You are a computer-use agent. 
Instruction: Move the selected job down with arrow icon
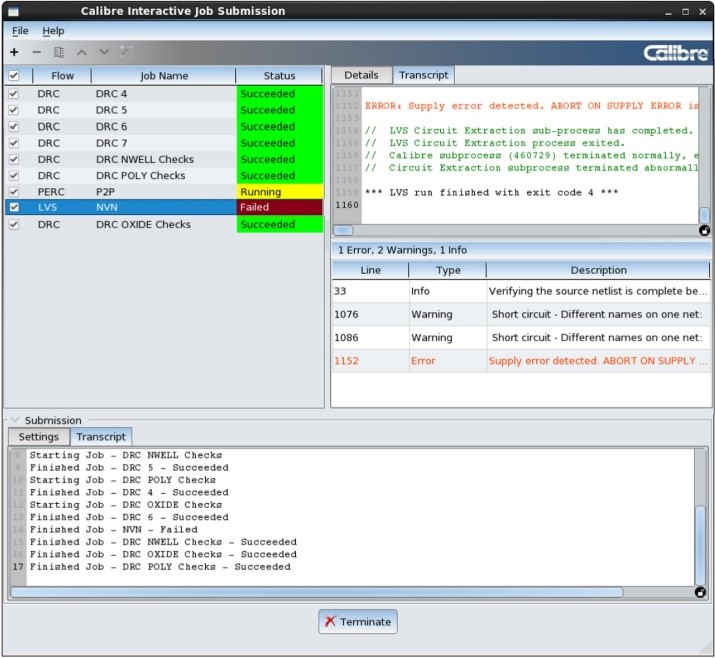click(x=104, y=52)
